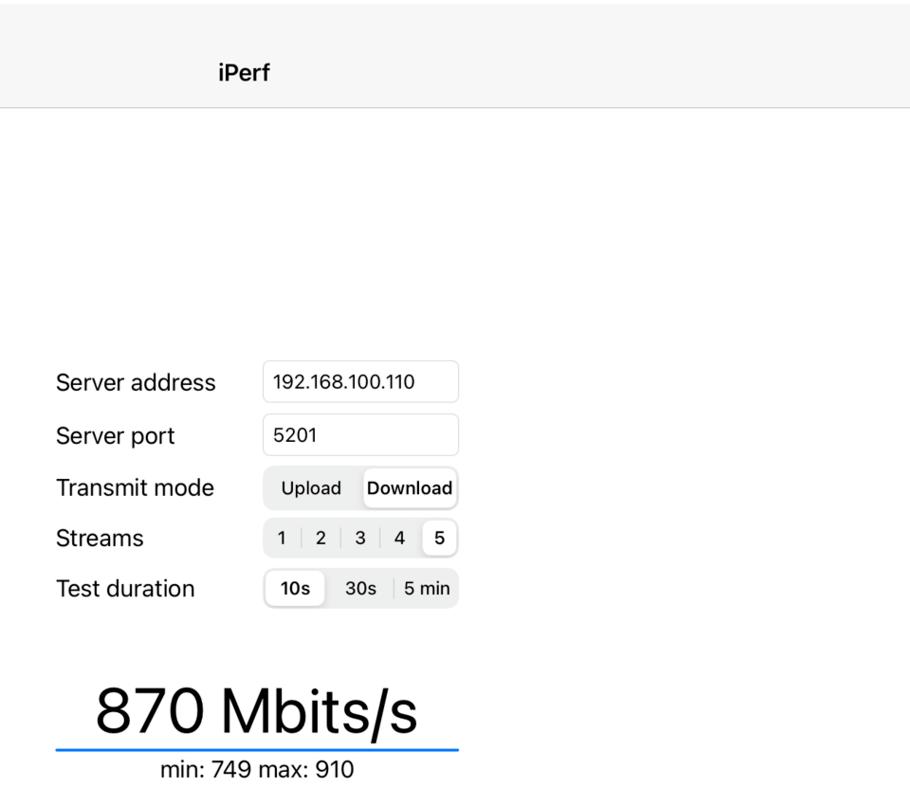Click the Transmit mode label
Viewport: 910px width, 788px height.
(135, 488)
